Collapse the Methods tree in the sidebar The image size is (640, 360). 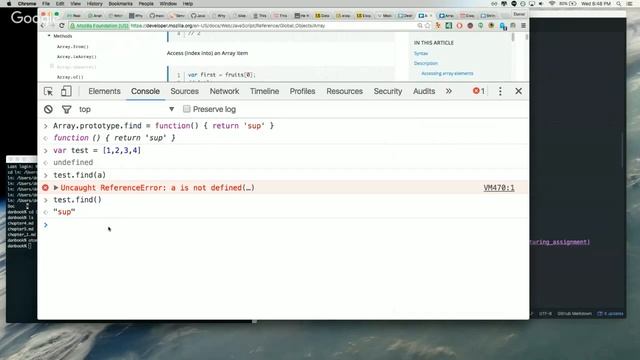49,36
